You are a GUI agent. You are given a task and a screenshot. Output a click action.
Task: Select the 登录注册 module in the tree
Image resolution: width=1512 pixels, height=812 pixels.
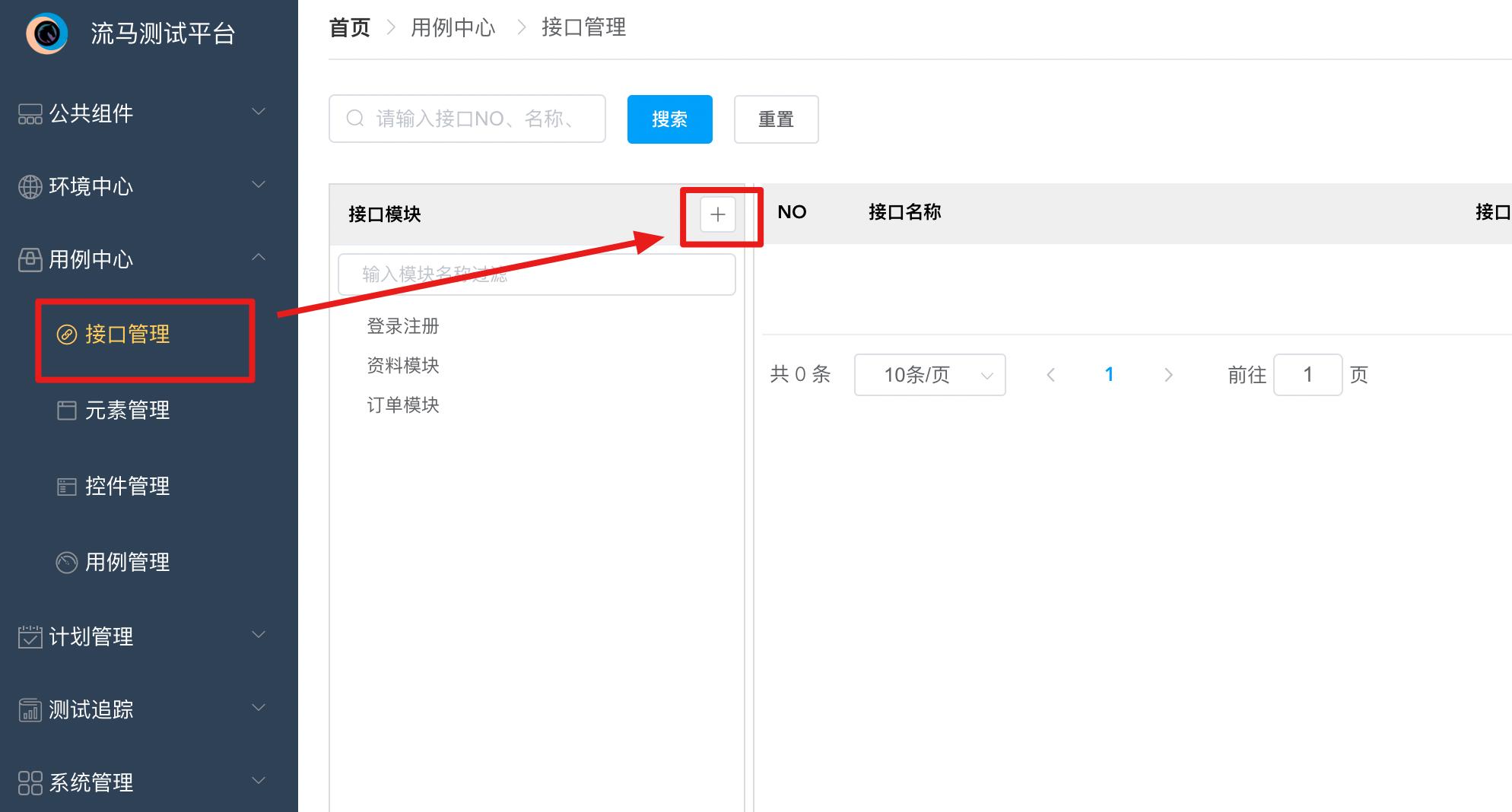pos(402,325)
